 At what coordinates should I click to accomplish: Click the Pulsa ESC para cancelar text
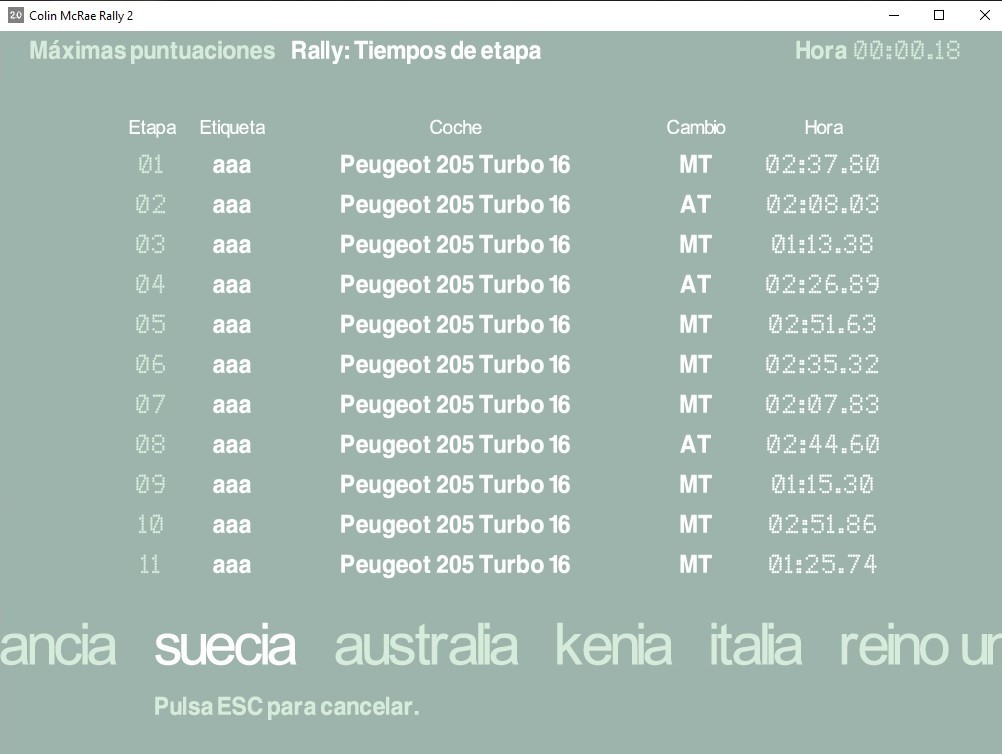pos(286,707)
